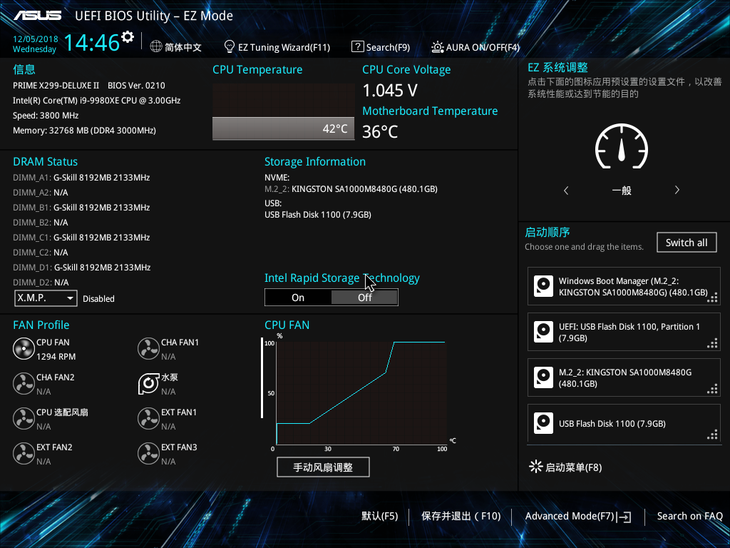This screenshot has height=548, width=730.
Task: Select the EXT FAN1 fan icon
Action: pos(149,419)
